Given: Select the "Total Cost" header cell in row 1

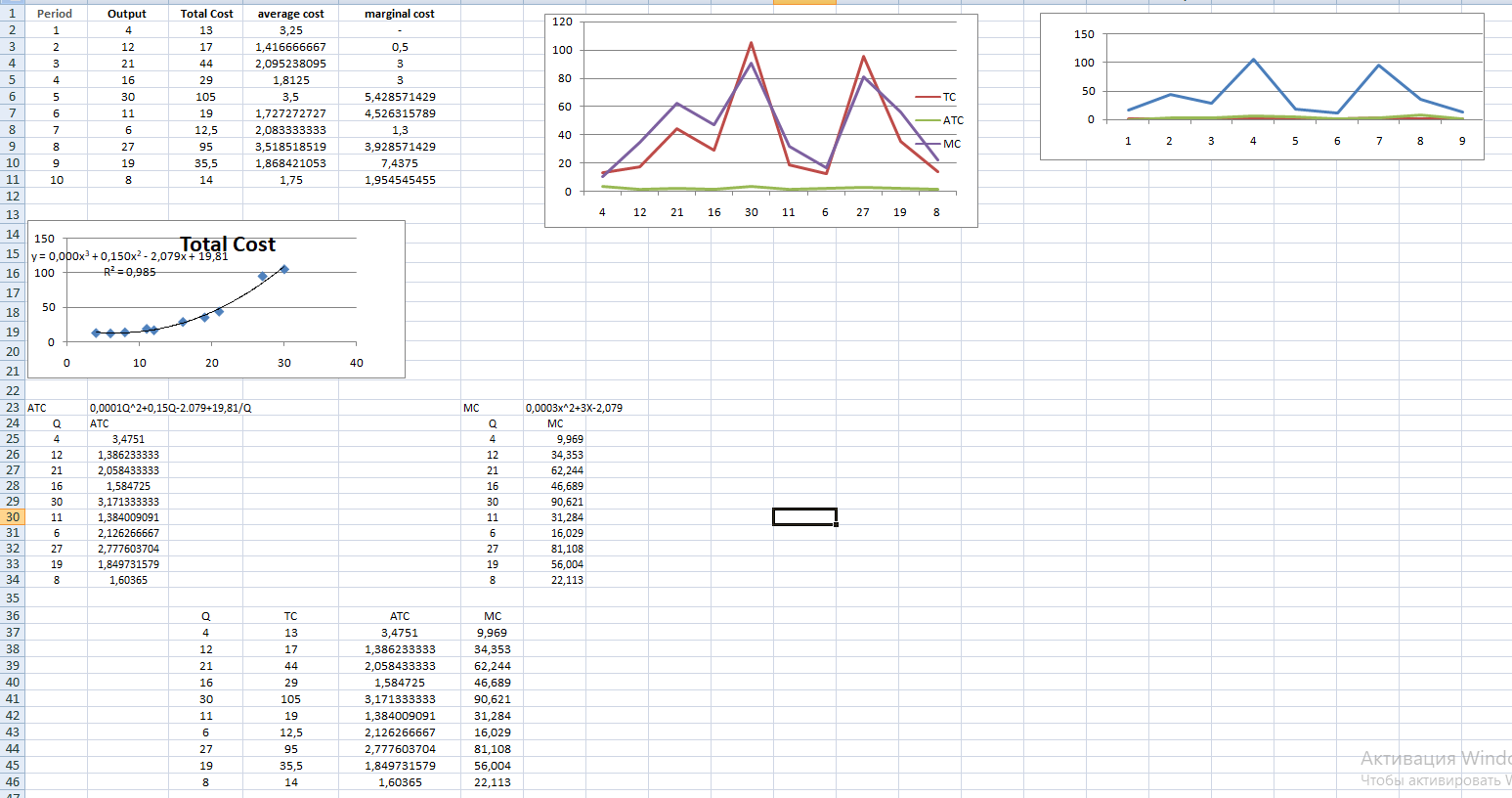Looking at the screenshot, I should tap(206, 14).
